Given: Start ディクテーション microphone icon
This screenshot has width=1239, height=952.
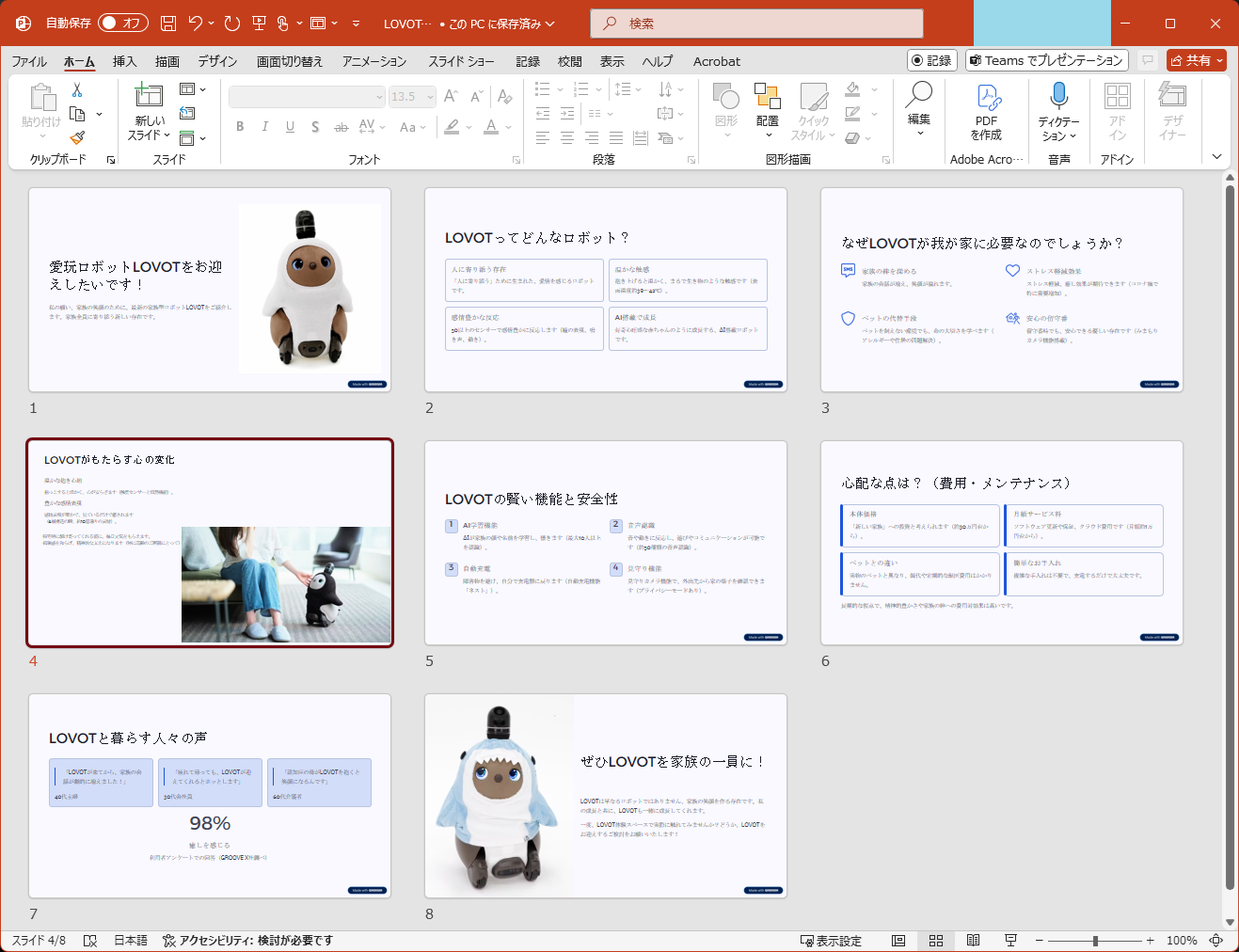Looking at the screenshot, I should click(1059, 111).
